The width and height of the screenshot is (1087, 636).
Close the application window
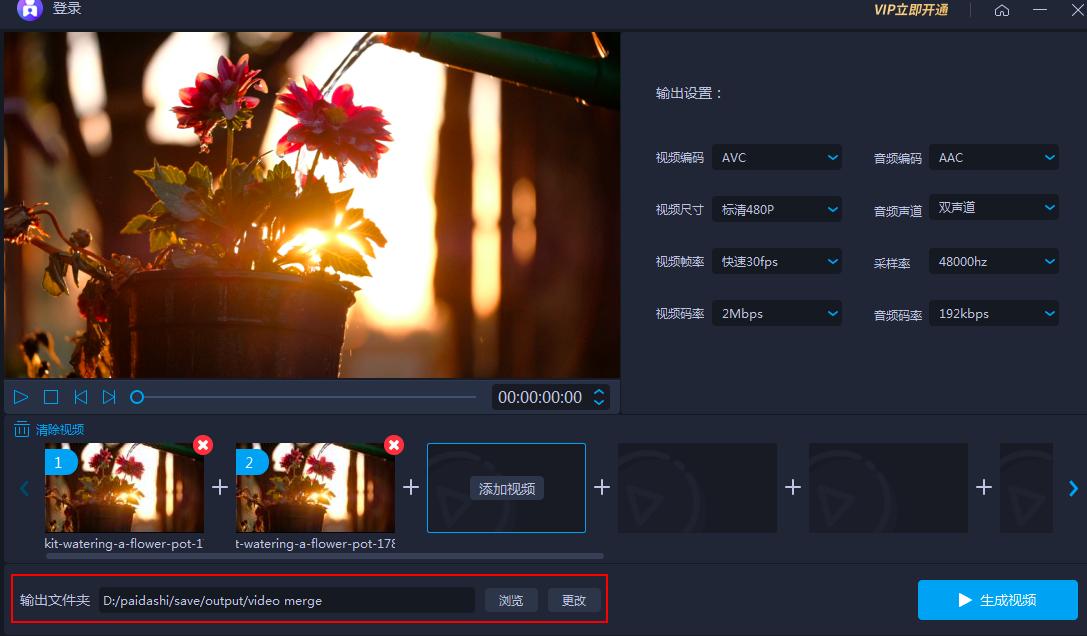[x=1079, y=10]
